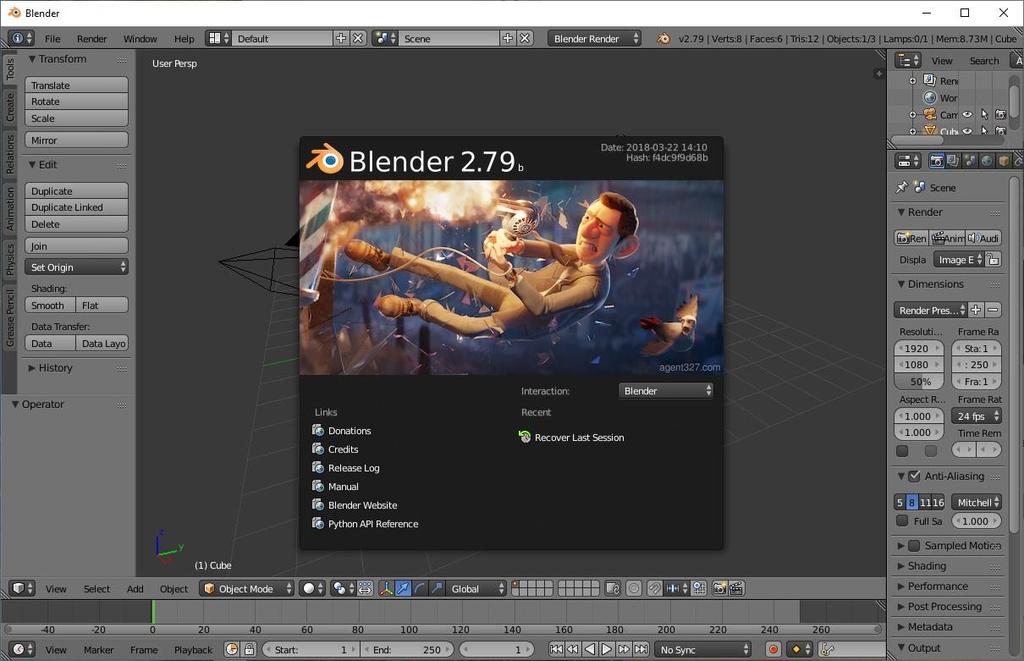
Task: Open the Help menu
Action: [184, 39]
